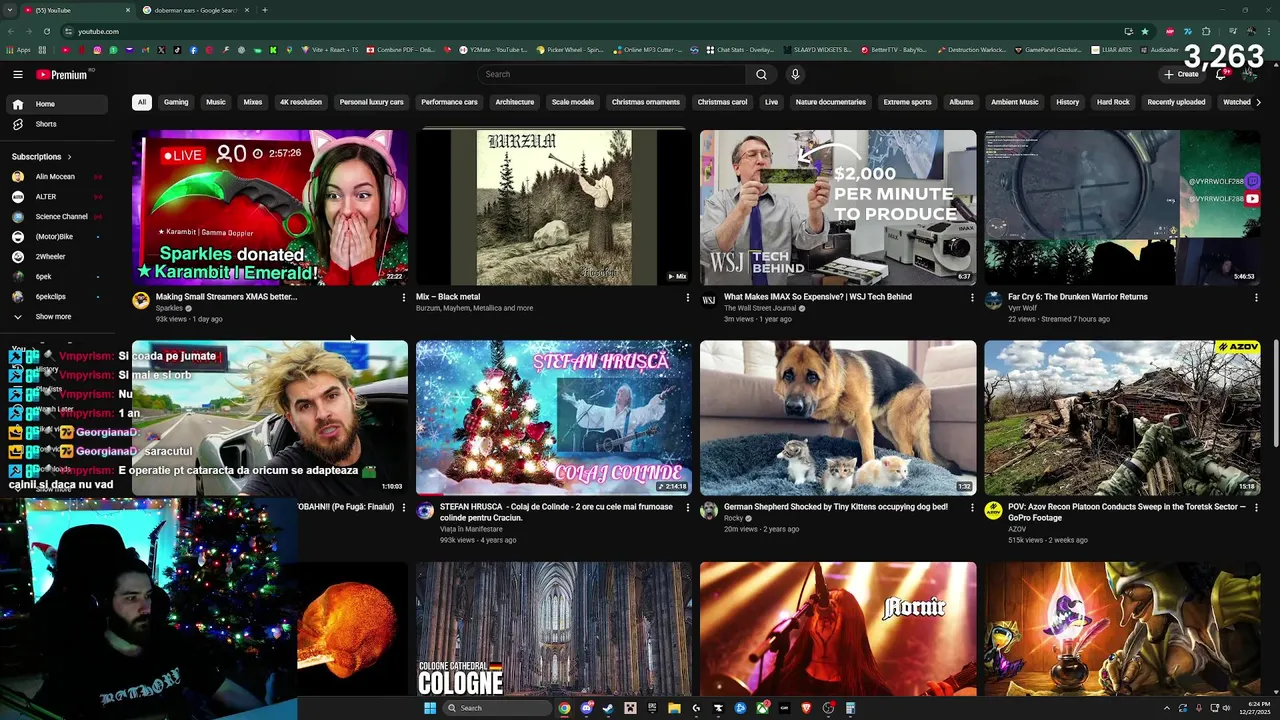This screenshot has width=1280, height=720.
Task: Click into the YouTube search field
Action: click(611, 74)
